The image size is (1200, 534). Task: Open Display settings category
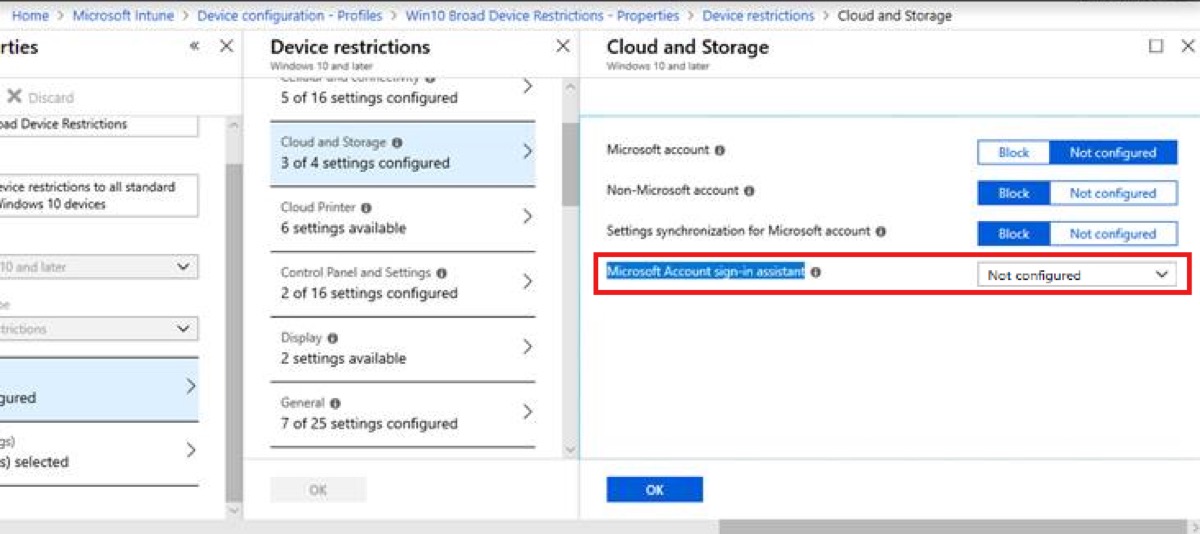click(402, 348)
